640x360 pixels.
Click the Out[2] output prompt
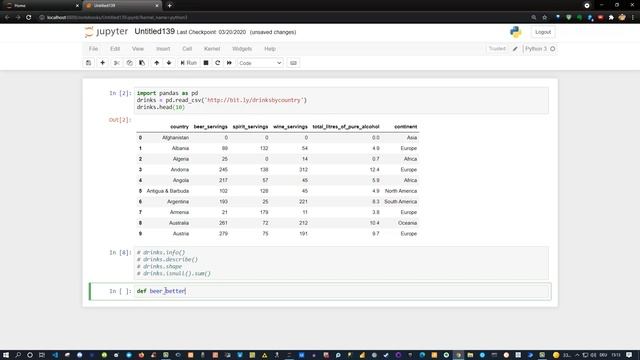pos(120,120)
